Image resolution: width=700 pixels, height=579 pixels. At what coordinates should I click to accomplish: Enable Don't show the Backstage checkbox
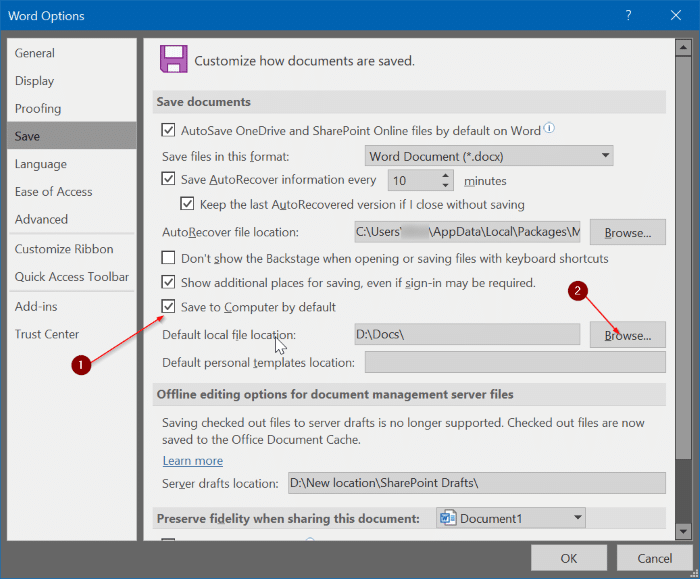tap(168, 258)
